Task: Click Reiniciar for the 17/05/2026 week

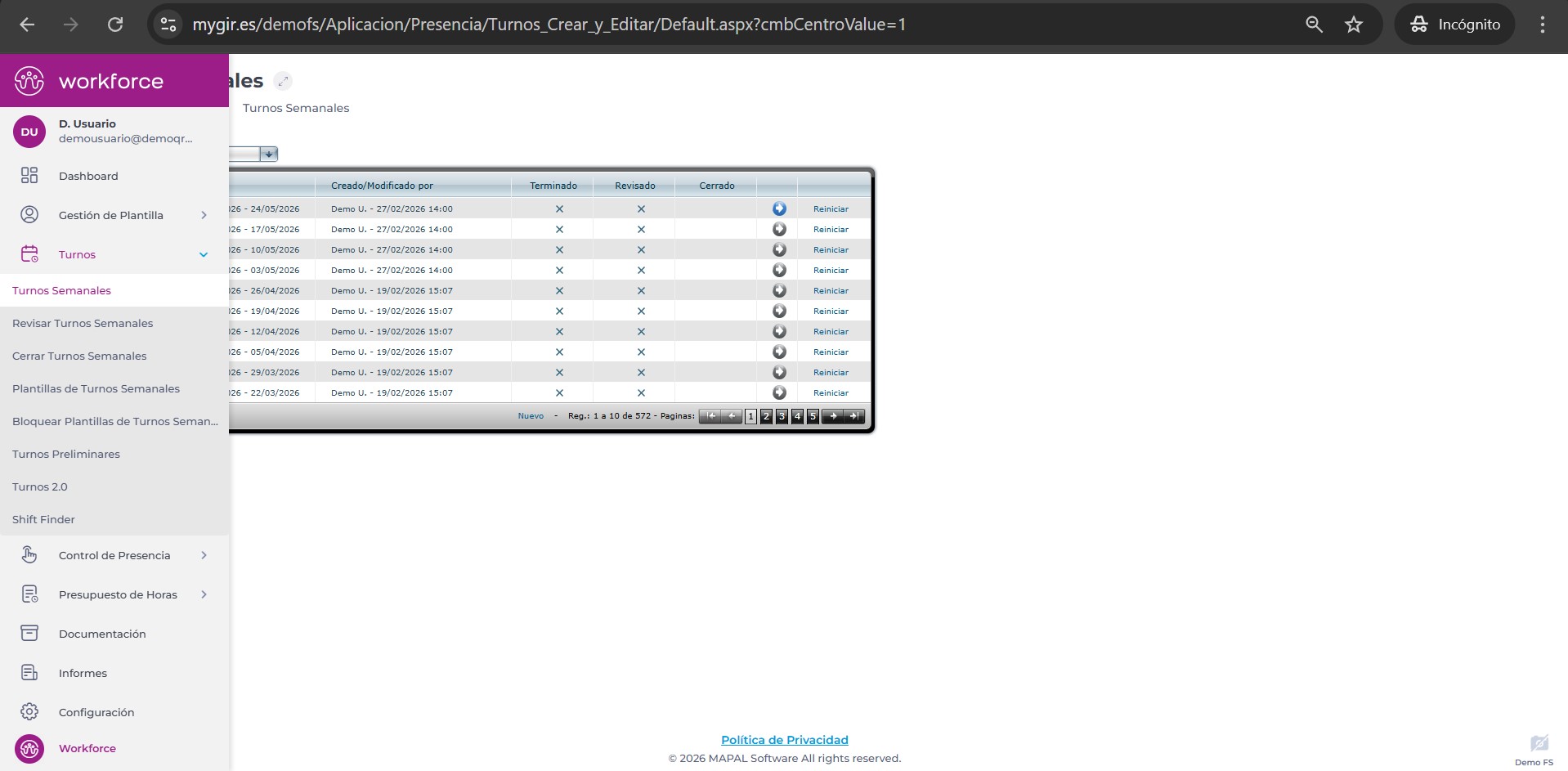Action: [831, 230]
